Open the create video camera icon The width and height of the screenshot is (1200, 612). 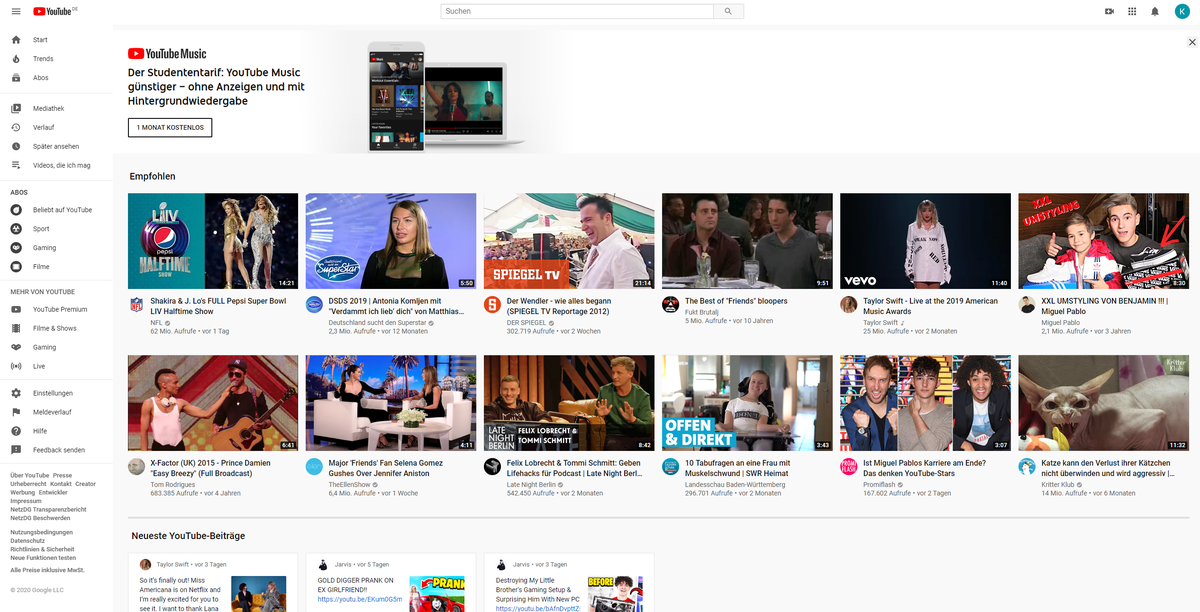click(1109, 11)
